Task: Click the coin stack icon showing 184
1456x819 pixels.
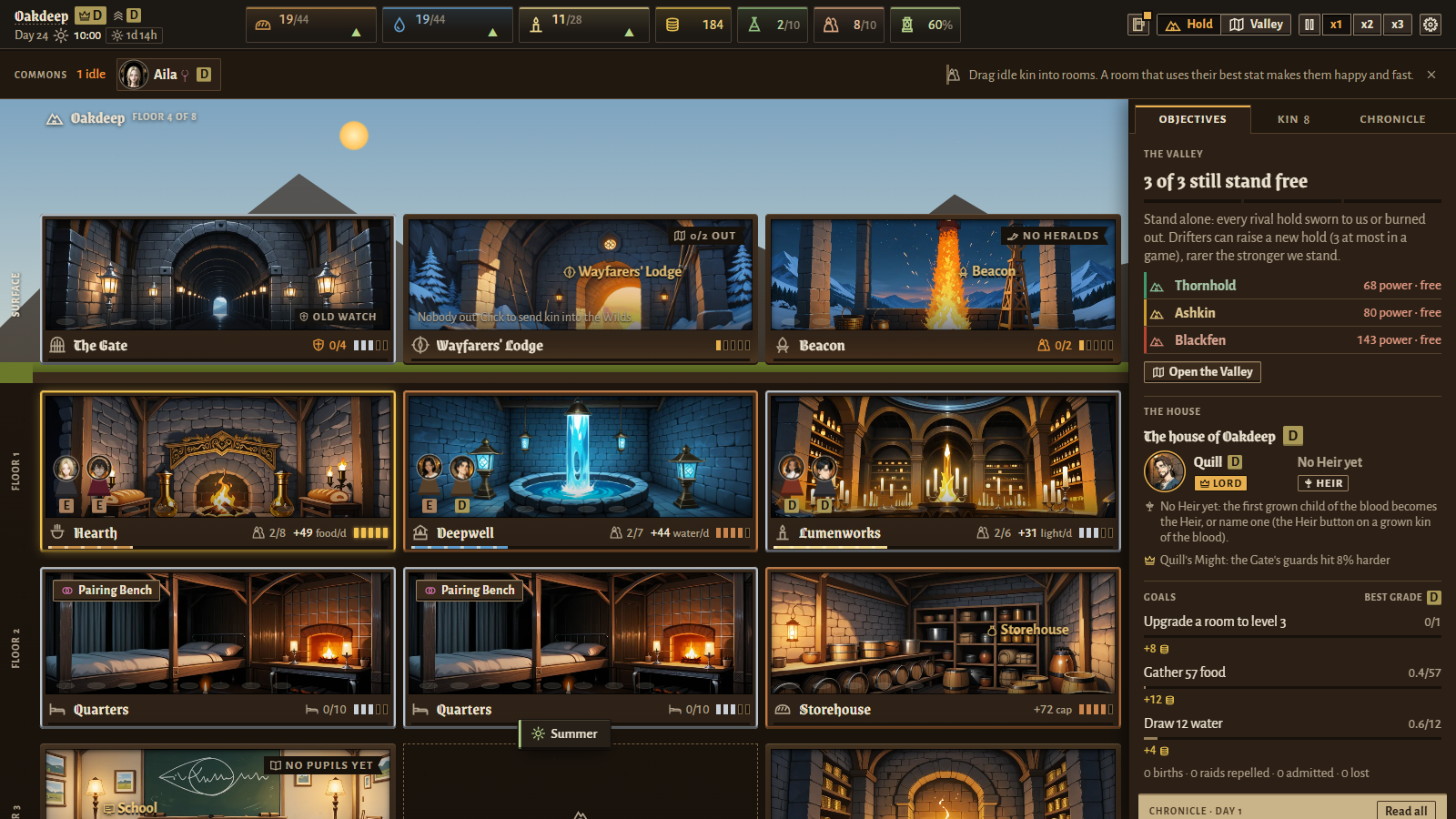Action: coord(672,25)
